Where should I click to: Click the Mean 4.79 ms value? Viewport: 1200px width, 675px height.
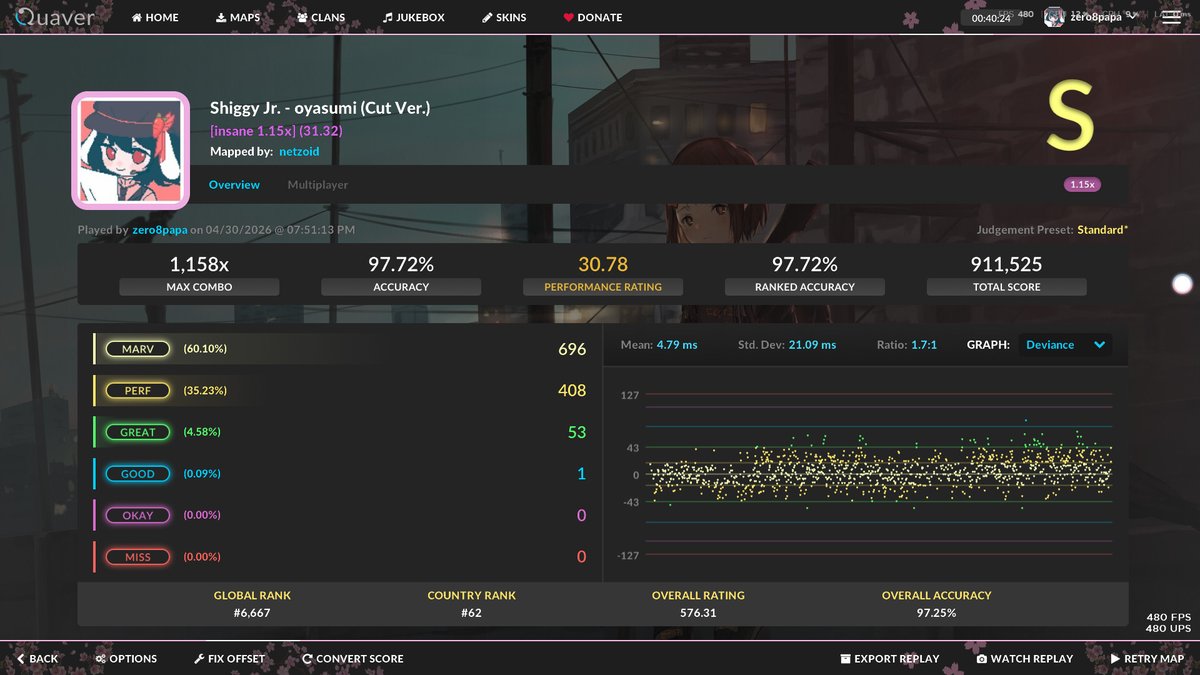(677, 345)
